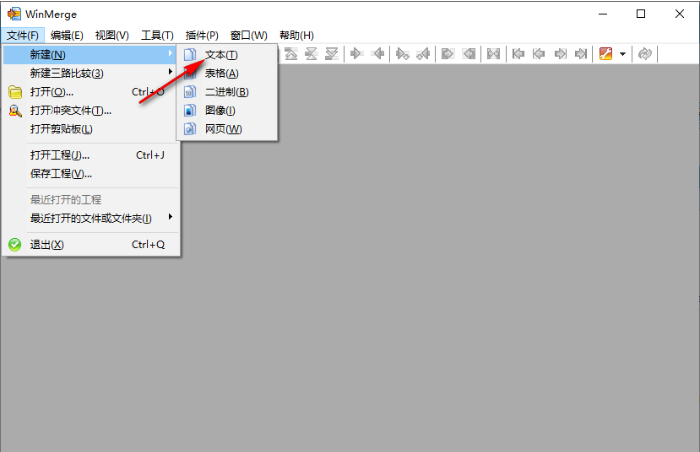Click the first right-pointing bar-arrow toolbar icon
Image resolution: width=700 pixels, height=452 pixels.
(560, 54)
